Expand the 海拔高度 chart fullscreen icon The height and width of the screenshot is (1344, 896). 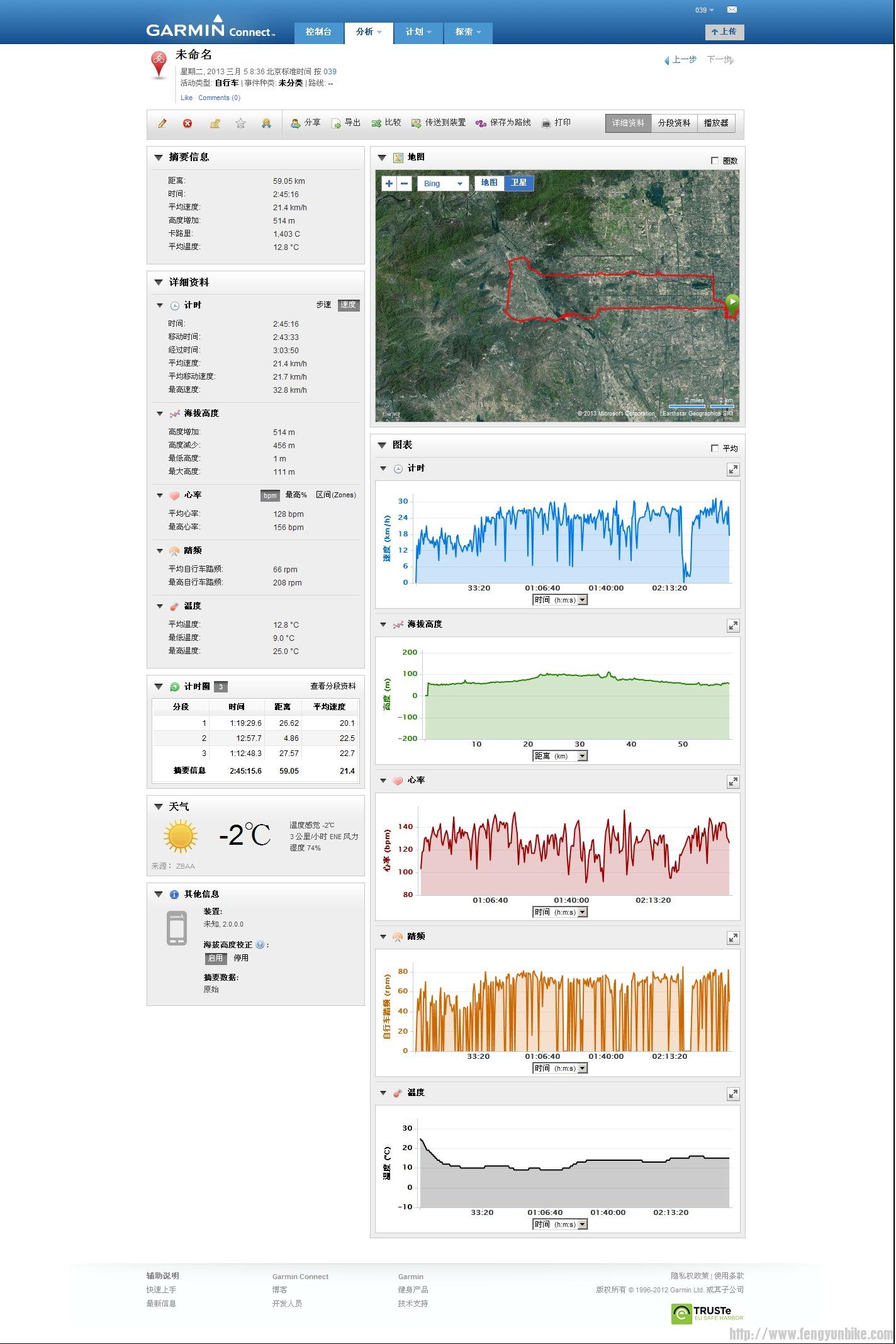pyautogui.click(x=733, y=626)
